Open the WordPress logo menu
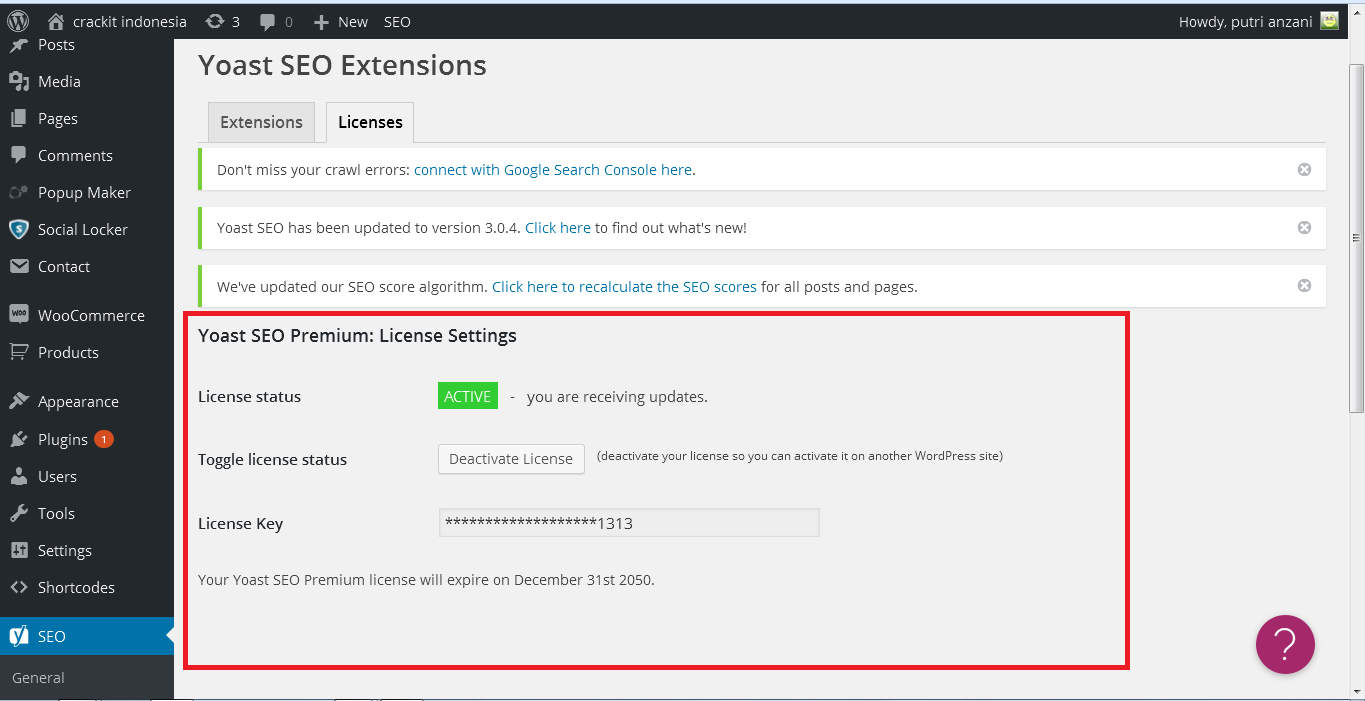 click(x=18, y=21)
